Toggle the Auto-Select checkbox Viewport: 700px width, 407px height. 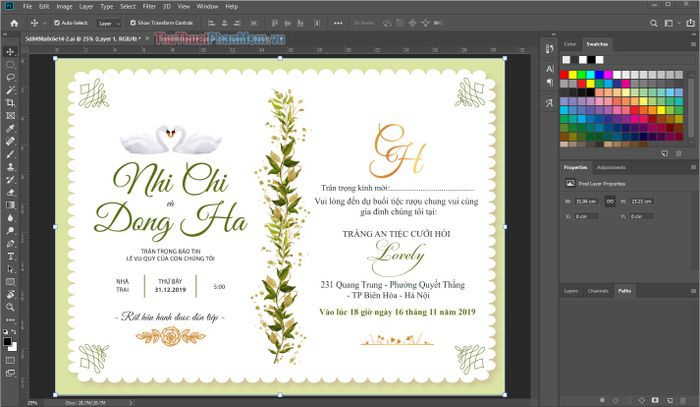(x=56, y=21)
